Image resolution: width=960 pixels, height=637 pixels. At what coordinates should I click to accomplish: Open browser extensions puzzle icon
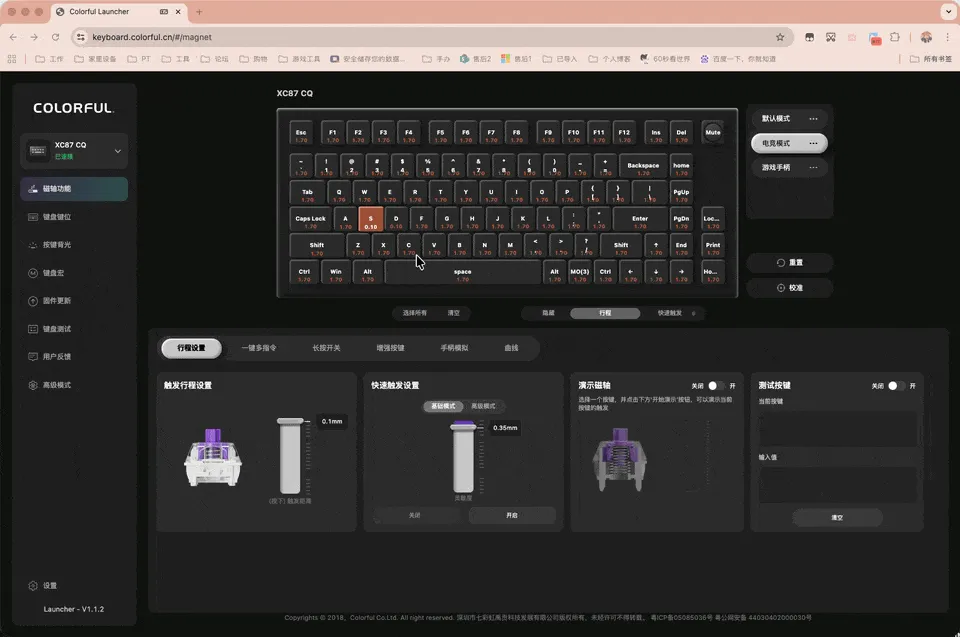point(894,37)
